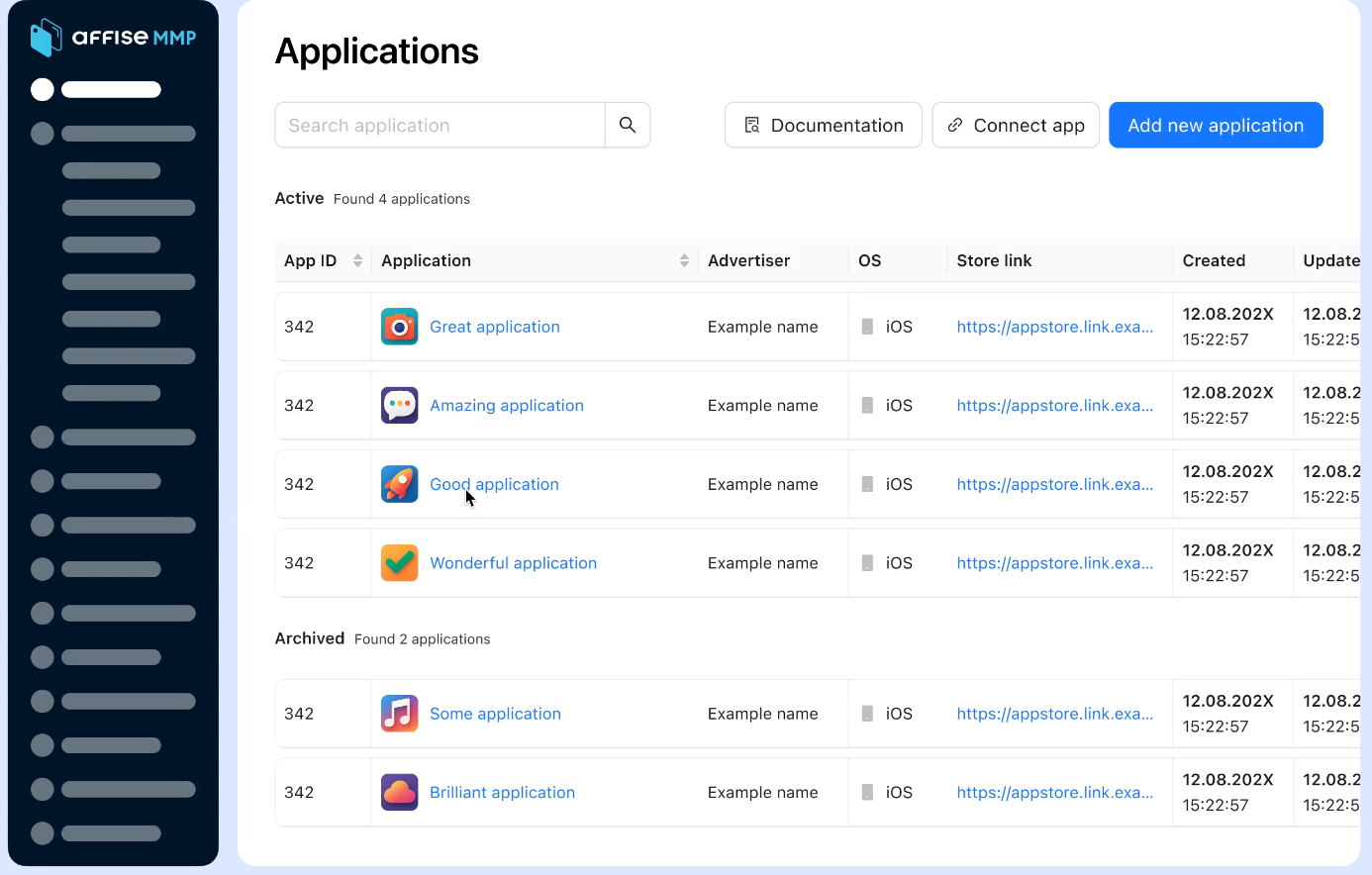Click the Created column header
The width and height of the screenshot is (1372, 875).
1214,260
